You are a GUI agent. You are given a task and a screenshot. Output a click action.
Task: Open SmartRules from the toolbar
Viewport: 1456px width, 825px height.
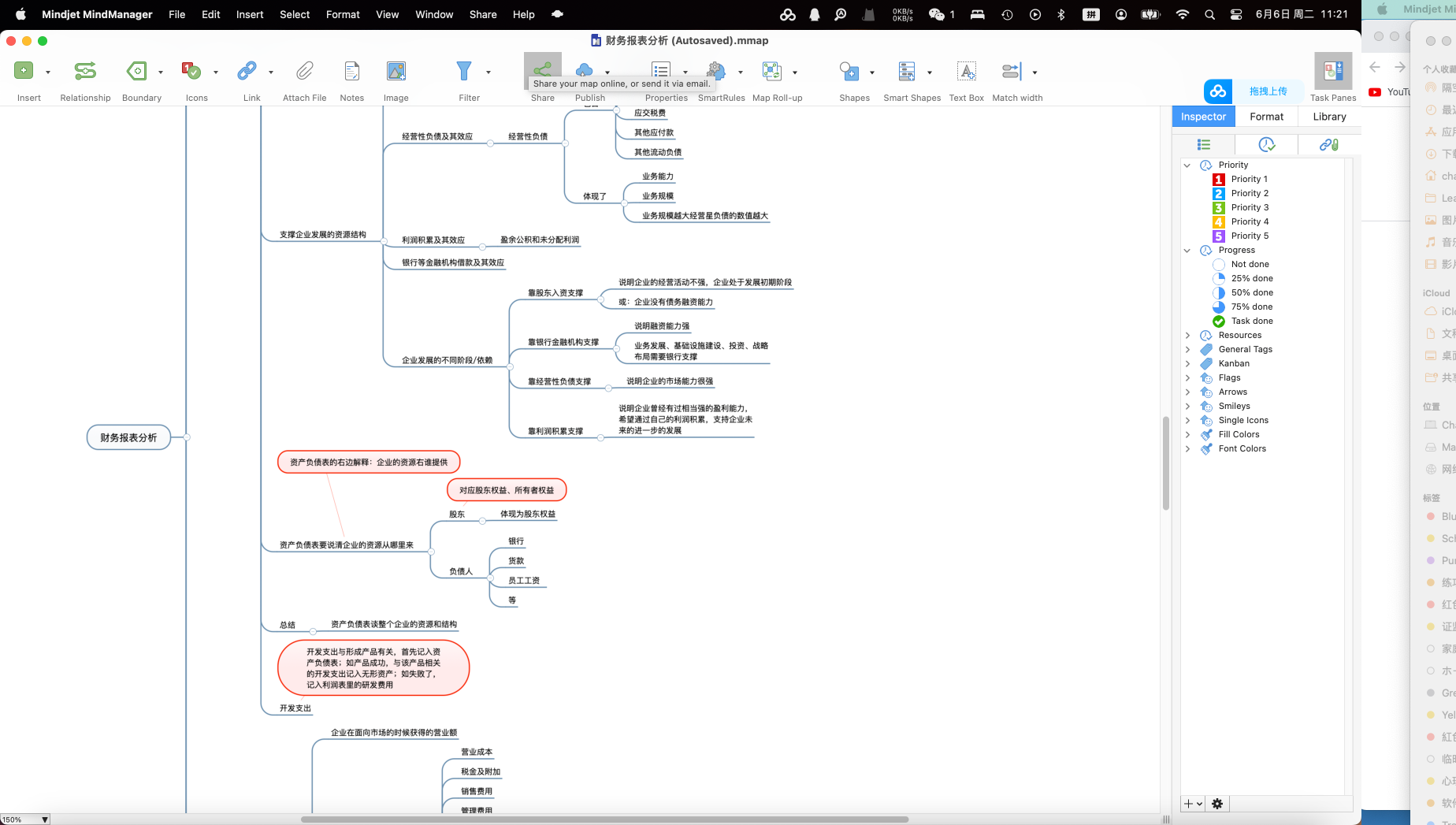pyautogui.click(x=716, y=71)
